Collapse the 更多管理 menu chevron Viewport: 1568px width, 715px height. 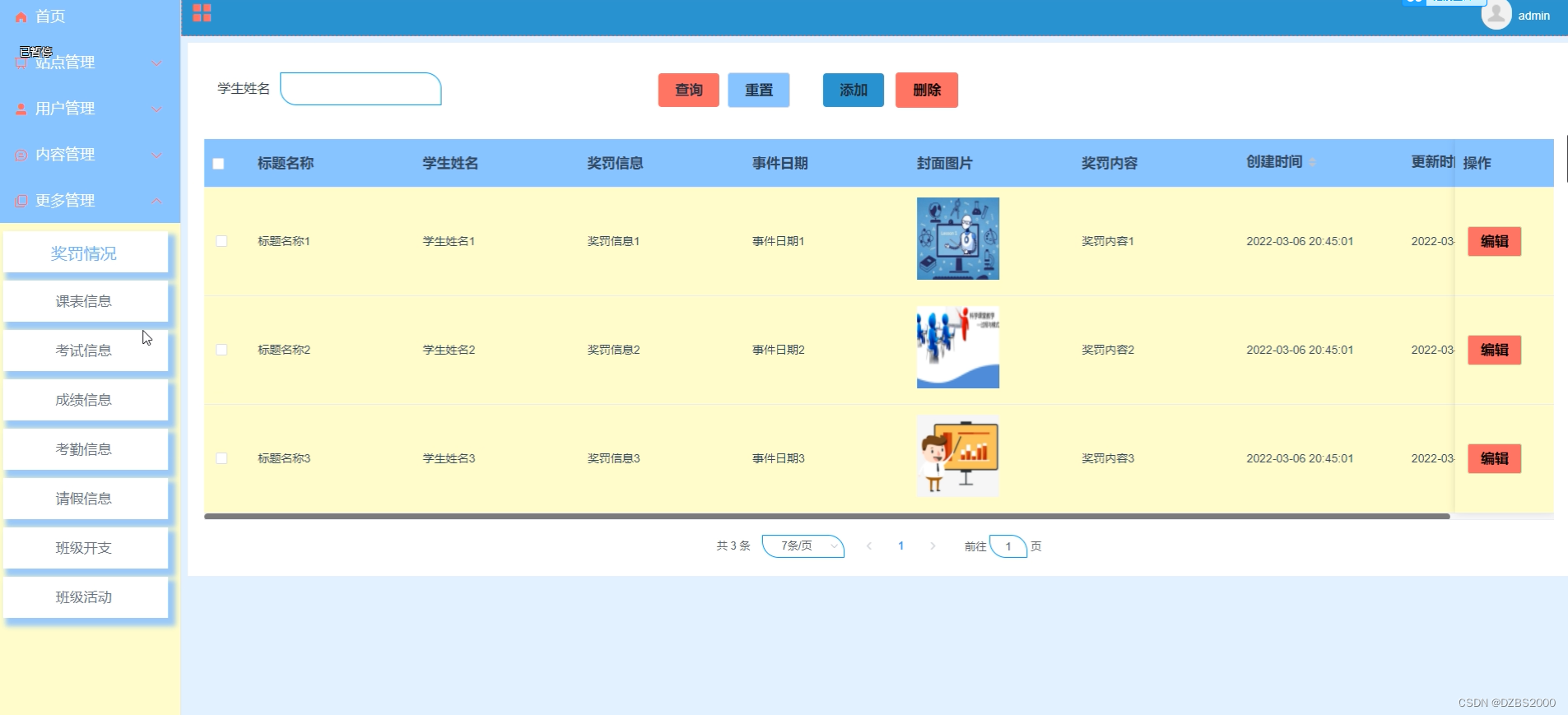coord(156,201)
